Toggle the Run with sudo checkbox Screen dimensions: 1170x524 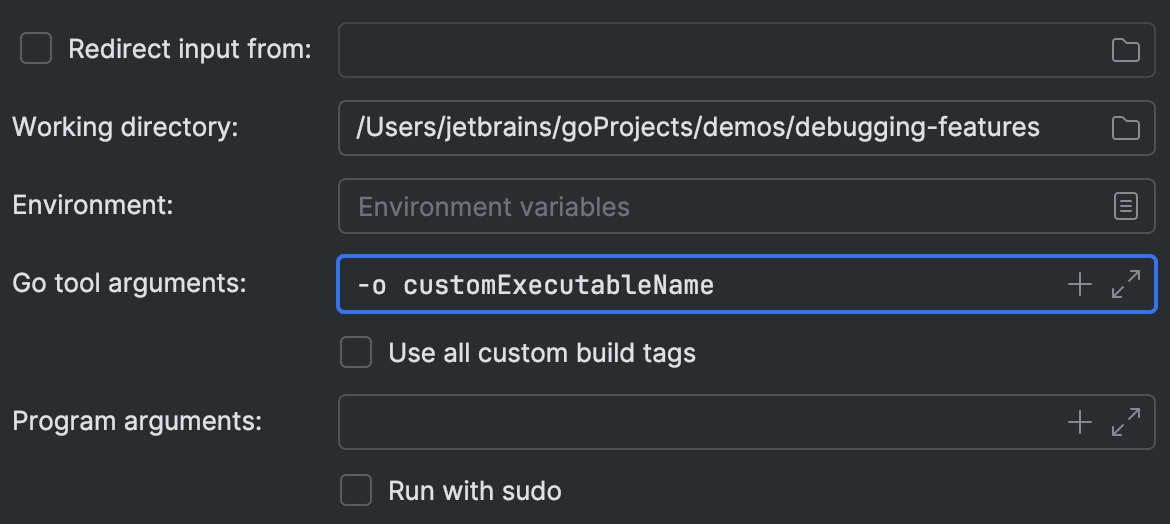(x=356, y=491)
